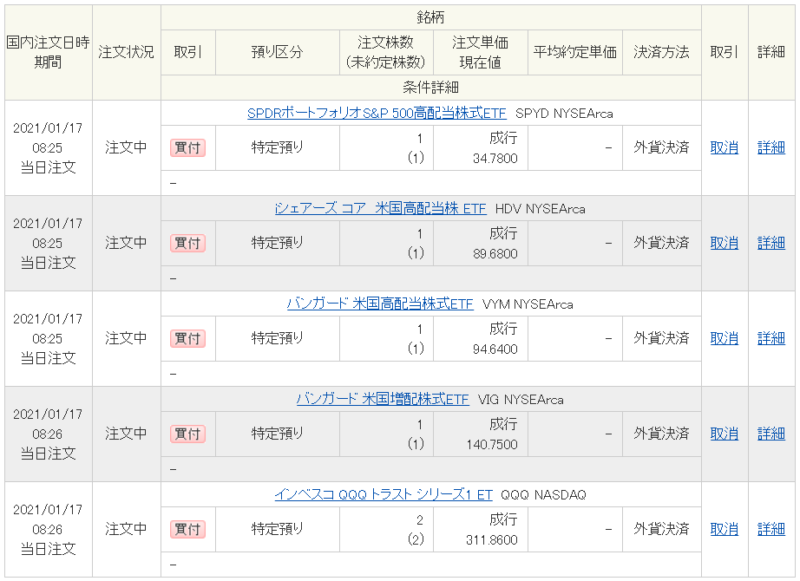
Task: Open iシェアーズ コア 米国高配当株 ETF link
Action: pyautogui.click(x=381, y=209)
